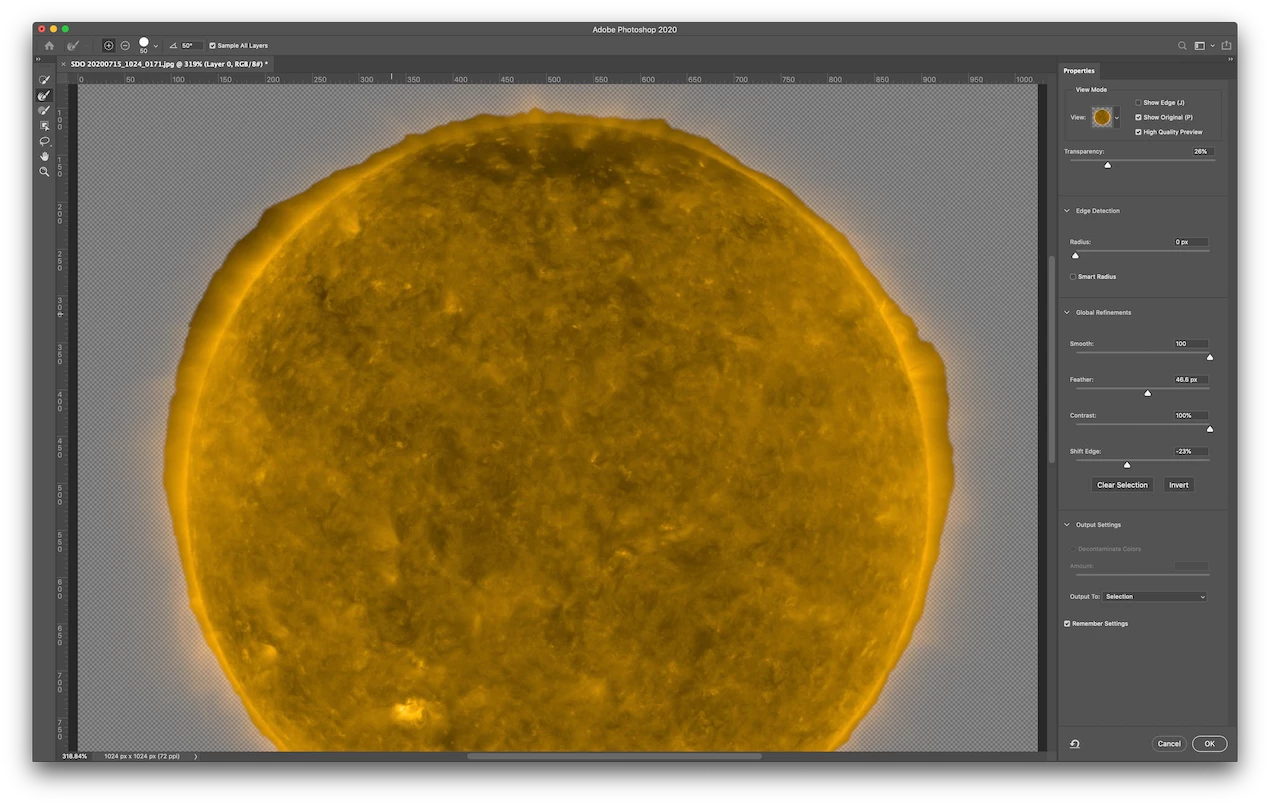Select the Brush tool in toolbar

(x=44, y=111)
